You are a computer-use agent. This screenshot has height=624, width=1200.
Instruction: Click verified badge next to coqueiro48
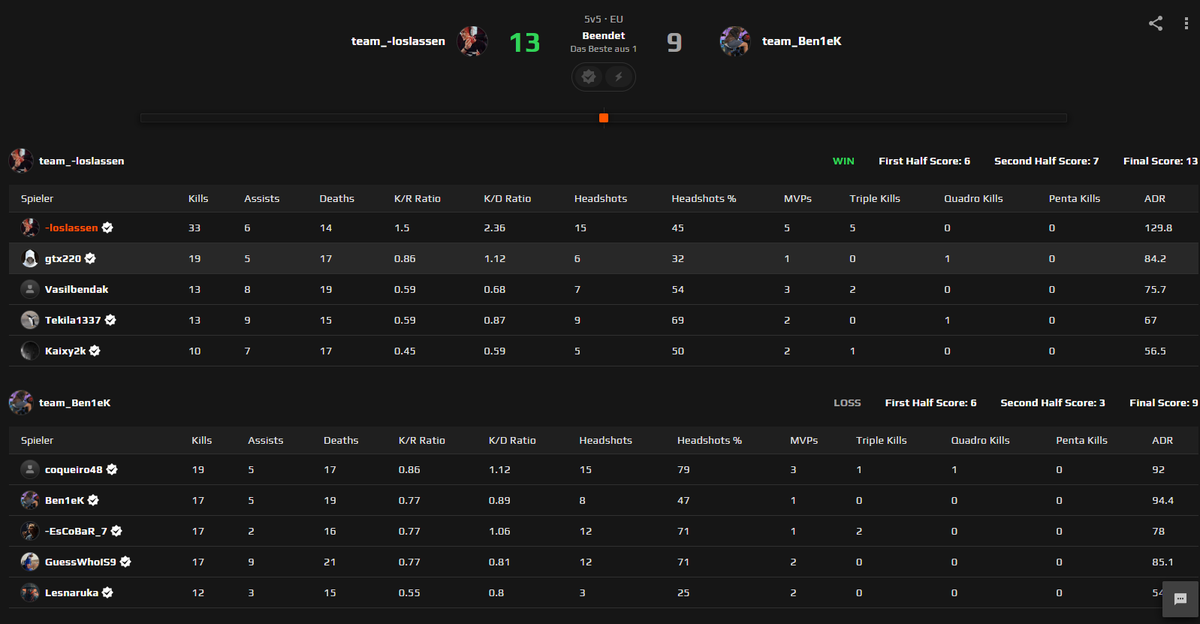click(x=112, y=469)
